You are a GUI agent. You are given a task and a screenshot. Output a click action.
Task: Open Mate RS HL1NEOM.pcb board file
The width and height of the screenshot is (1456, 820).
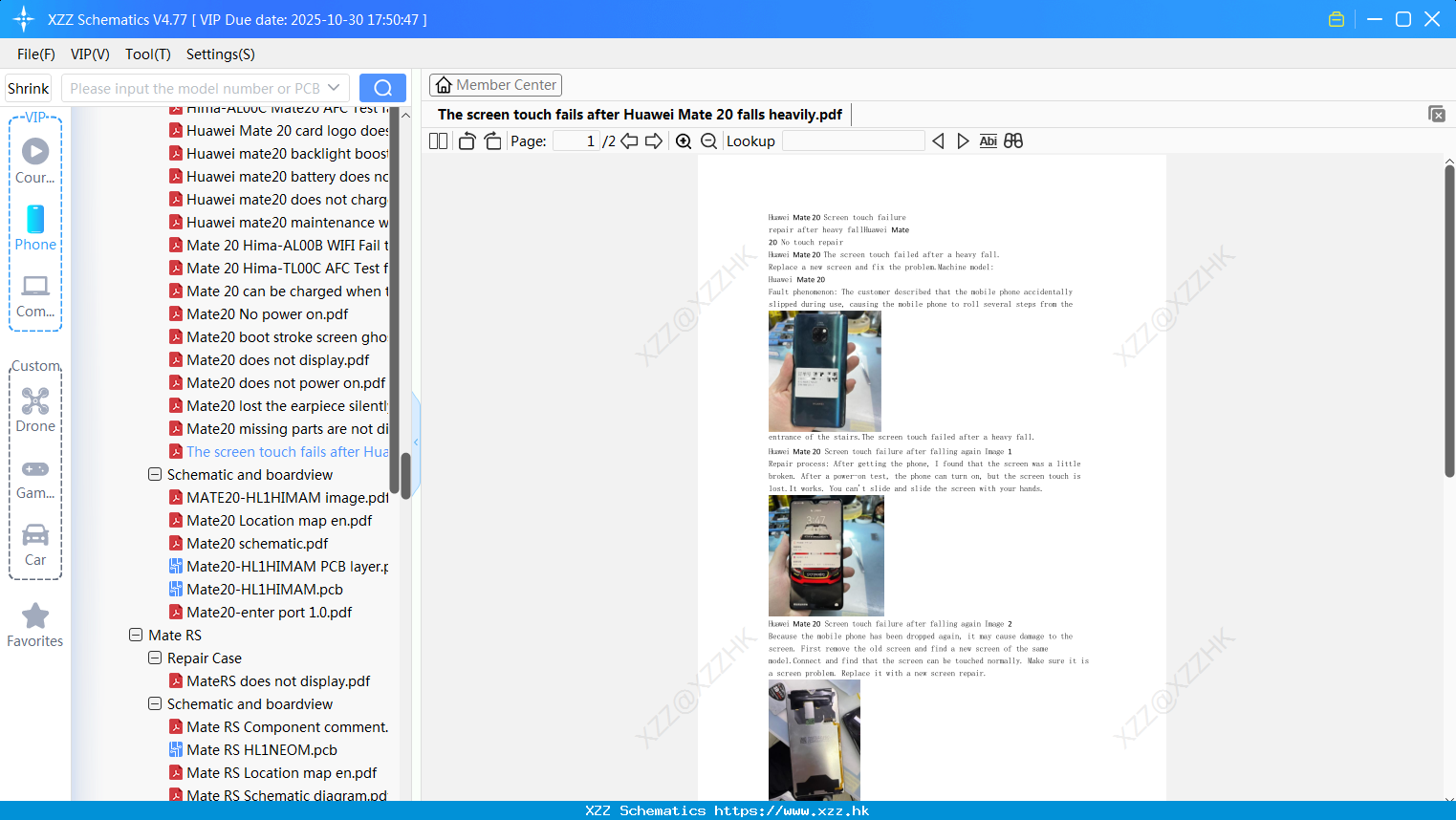point(253,750)
